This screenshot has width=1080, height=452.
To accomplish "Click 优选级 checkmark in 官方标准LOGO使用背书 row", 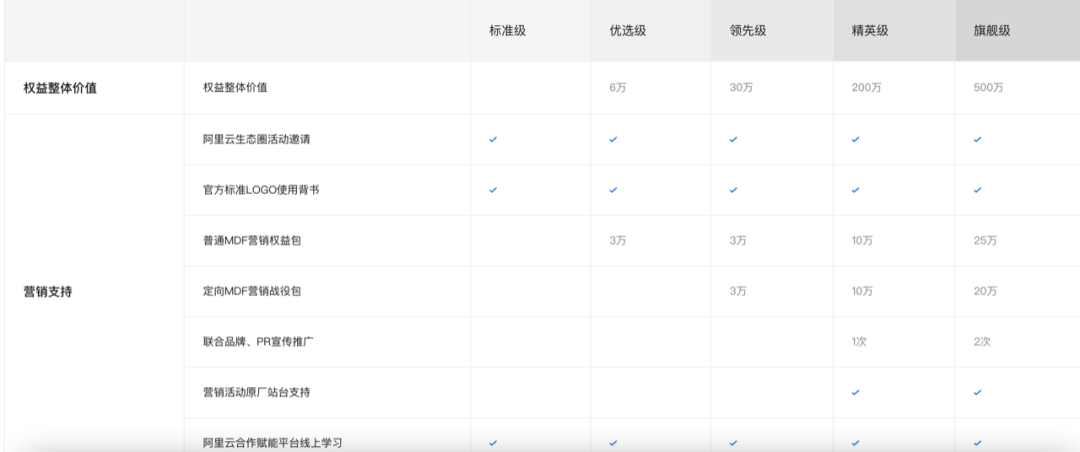I will coord(613,190).
